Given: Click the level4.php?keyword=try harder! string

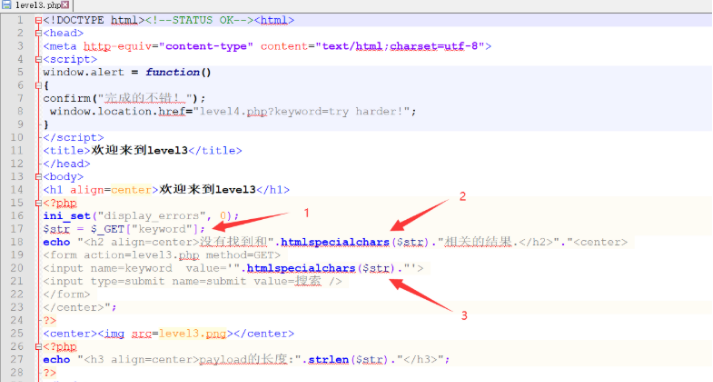Looking at the screenshot, I should point(301,112).
